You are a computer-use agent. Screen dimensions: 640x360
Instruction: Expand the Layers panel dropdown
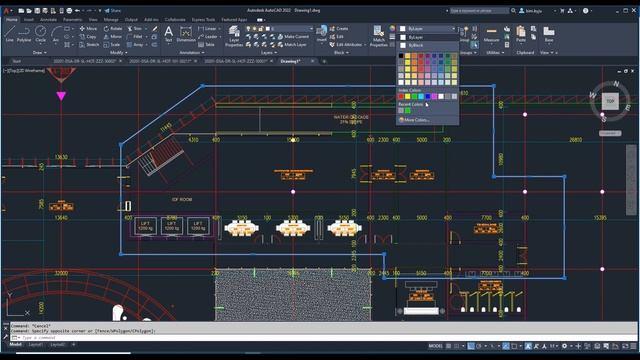click(x=269, y=53)
